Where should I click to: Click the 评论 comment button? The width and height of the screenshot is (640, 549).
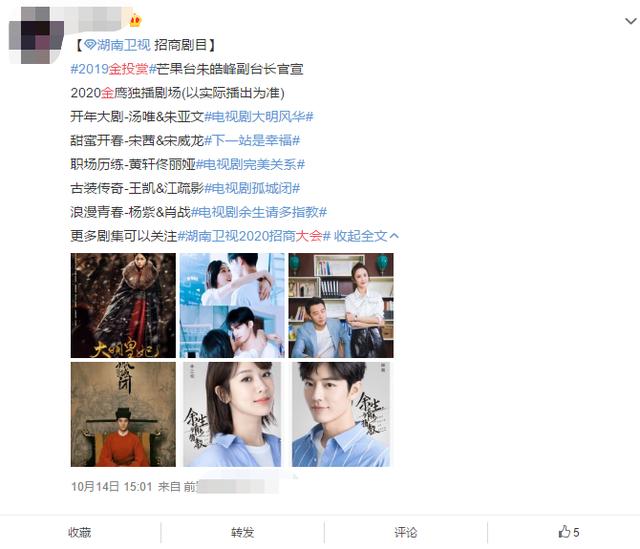(406, 532)
